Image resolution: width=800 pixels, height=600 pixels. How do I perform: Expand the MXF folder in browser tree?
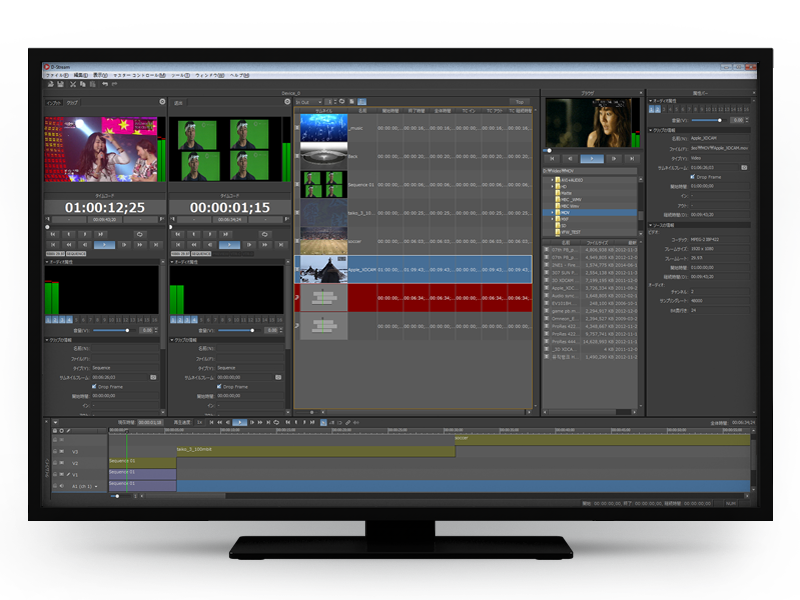tap(553, 219)
